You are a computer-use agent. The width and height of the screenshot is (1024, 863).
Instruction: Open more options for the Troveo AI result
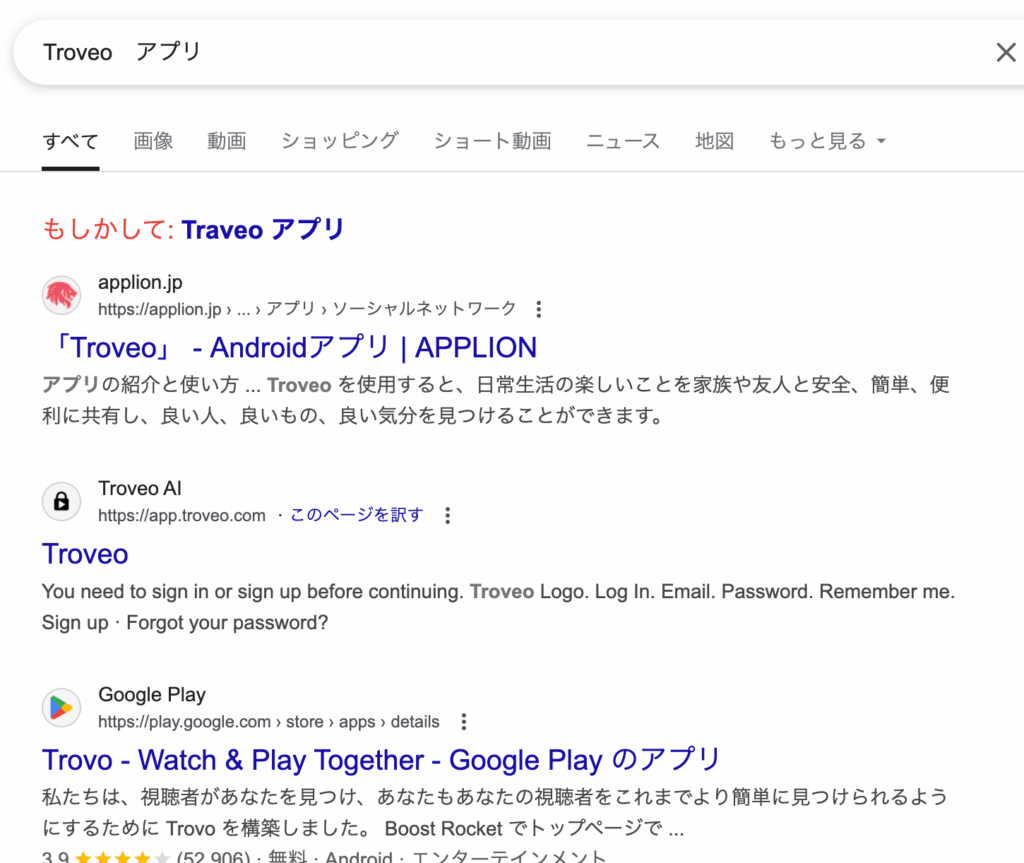coord(447,515)
